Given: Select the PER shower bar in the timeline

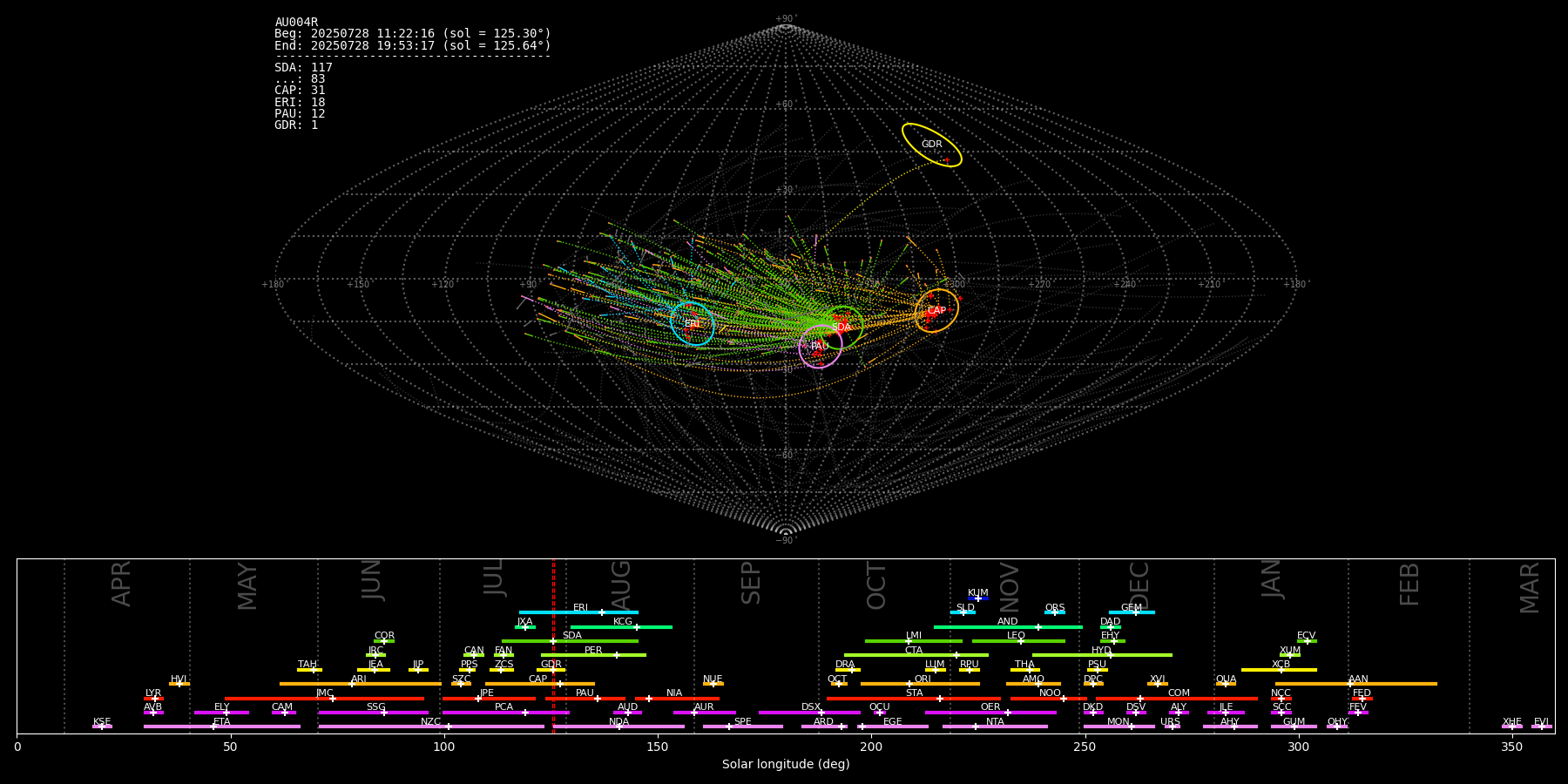Looking at the screenshot, I should 593,655.
